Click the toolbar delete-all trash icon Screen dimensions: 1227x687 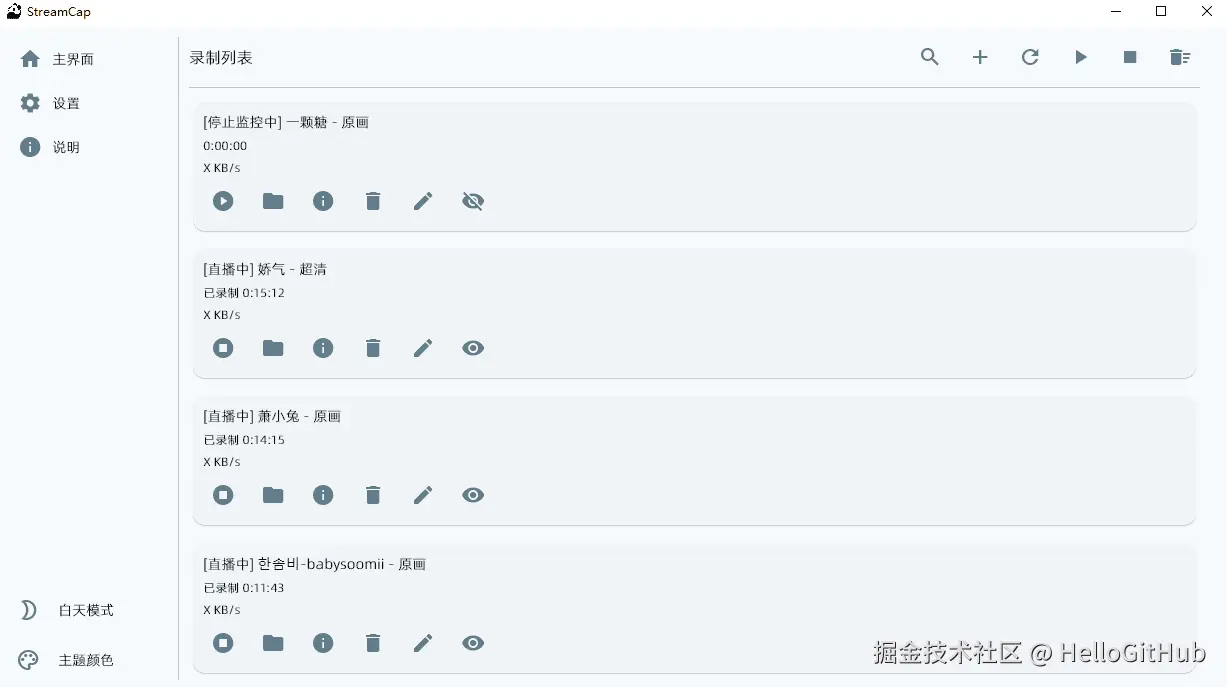[x=1180, y=57]
